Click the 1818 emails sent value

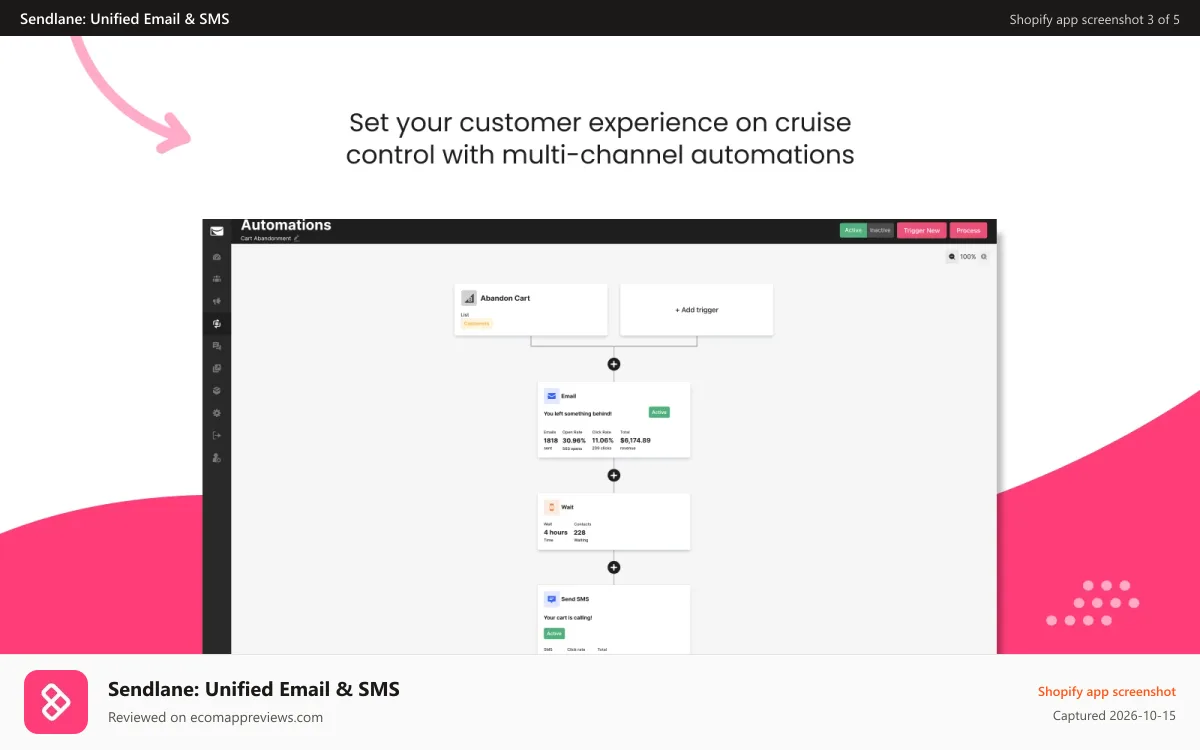(x=551, y=440)
